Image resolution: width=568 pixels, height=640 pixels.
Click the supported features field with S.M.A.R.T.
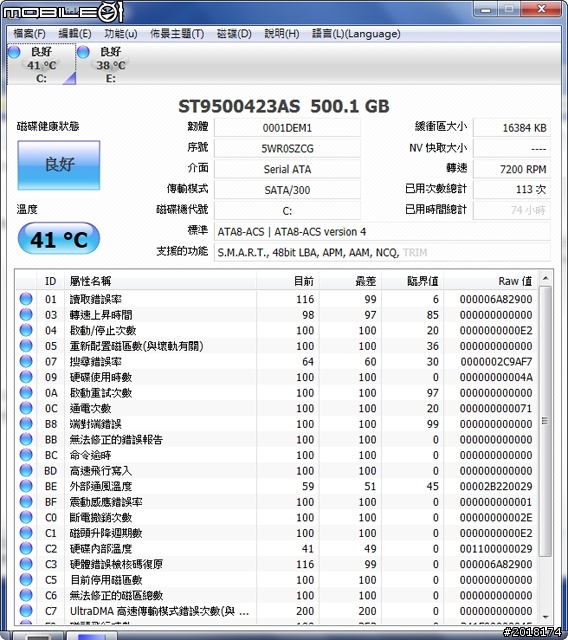pos(382,253)
